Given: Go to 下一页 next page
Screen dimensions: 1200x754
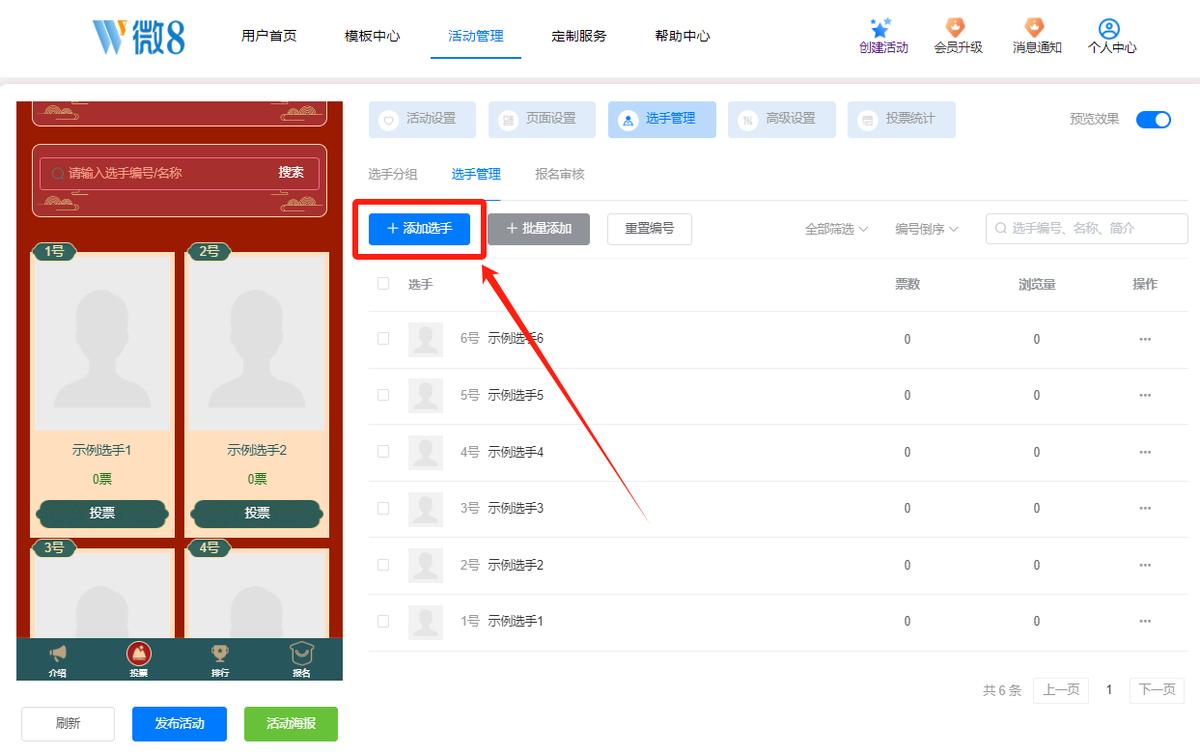Looking at the screenshot, I should (1157, 690).
